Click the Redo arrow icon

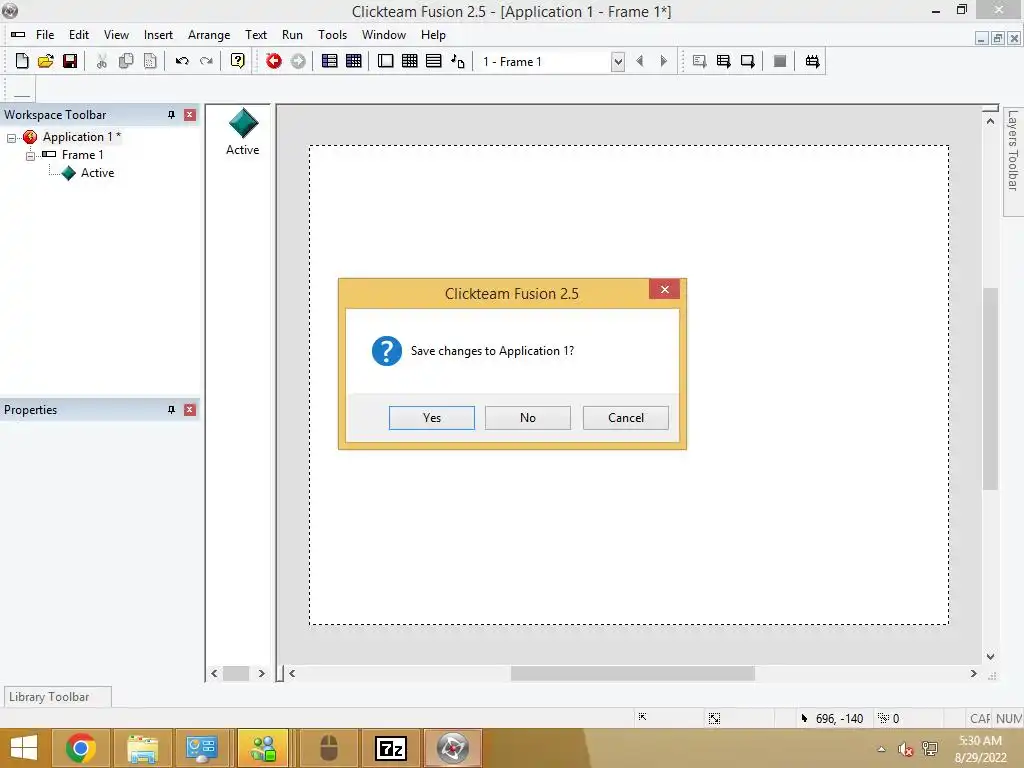pyautogui.click(x=206, y=61)
